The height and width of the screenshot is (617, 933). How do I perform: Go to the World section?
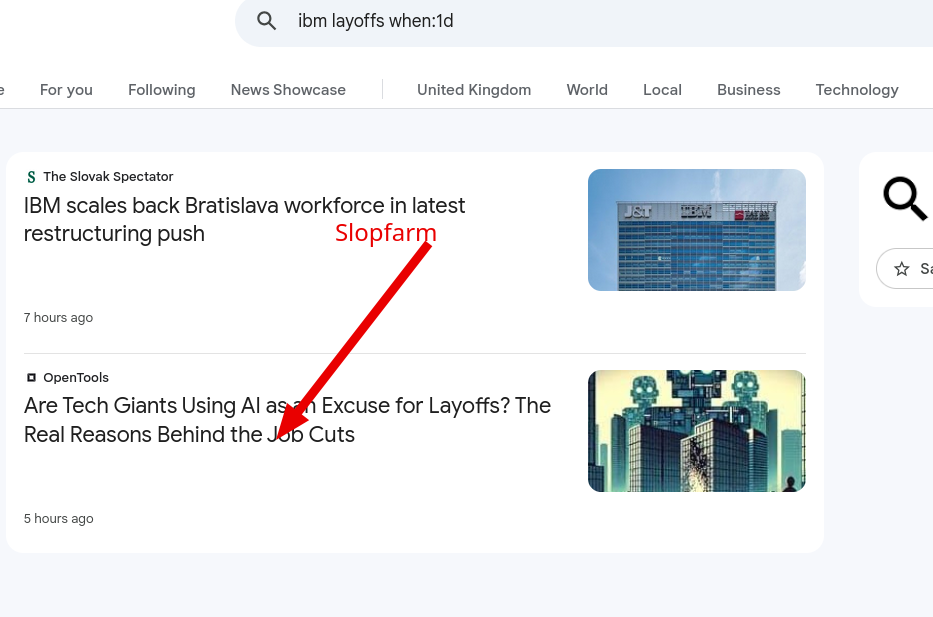pyautogui.click(x=587, y=90)
